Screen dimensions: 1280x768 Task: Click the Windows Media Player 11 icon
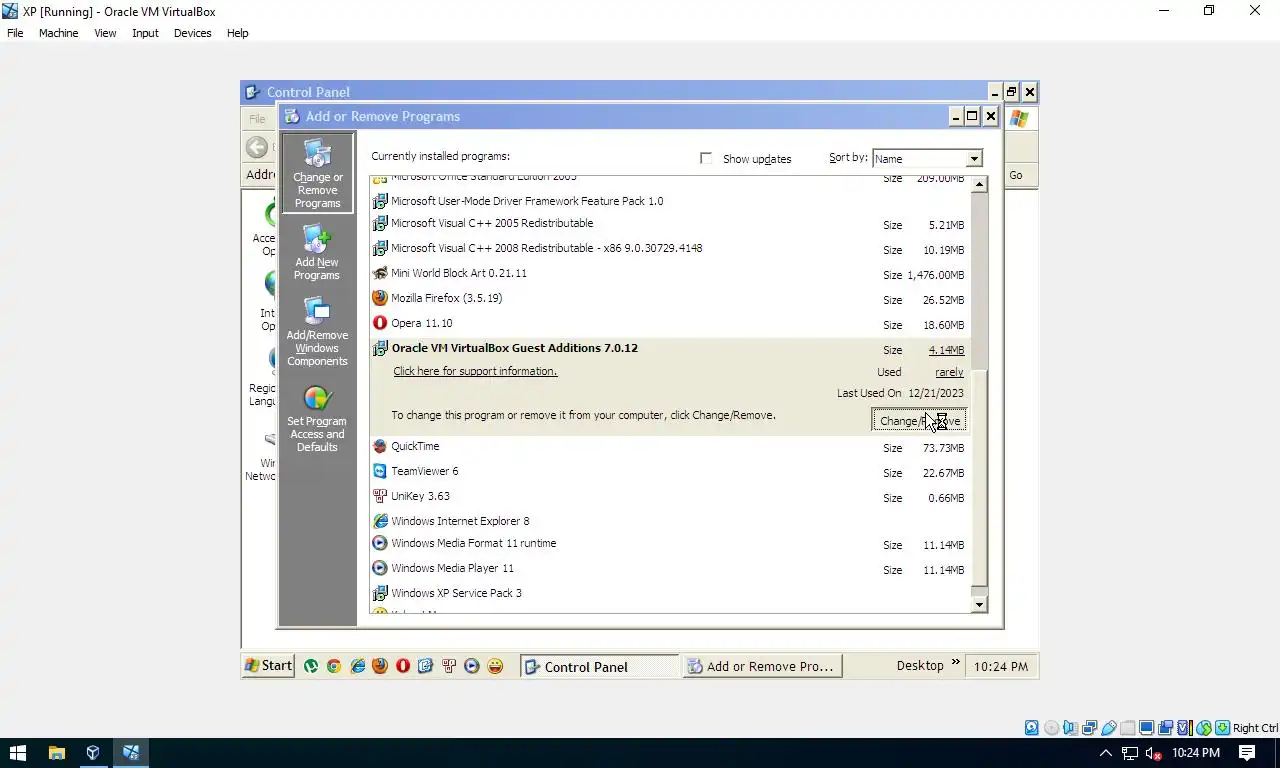point(380,568)
